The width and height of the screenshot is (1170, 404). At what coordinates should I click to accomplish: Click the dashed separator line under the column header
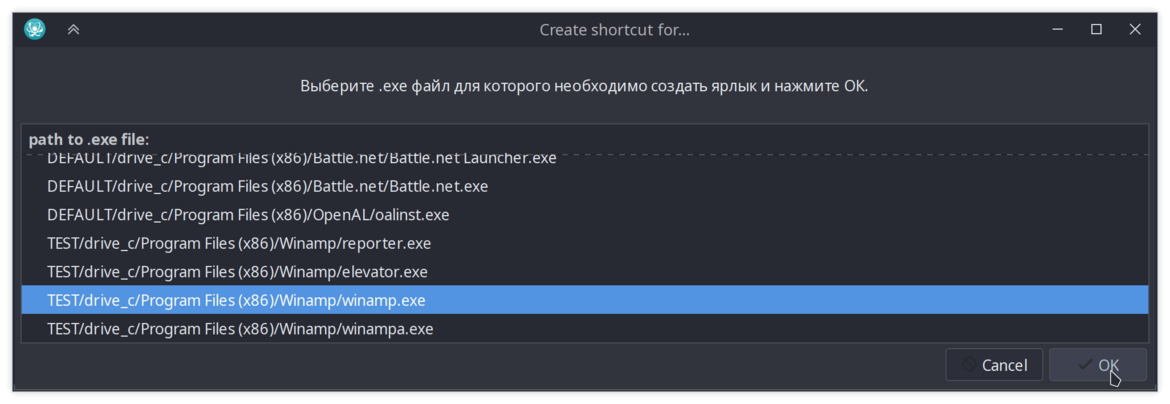584,155
